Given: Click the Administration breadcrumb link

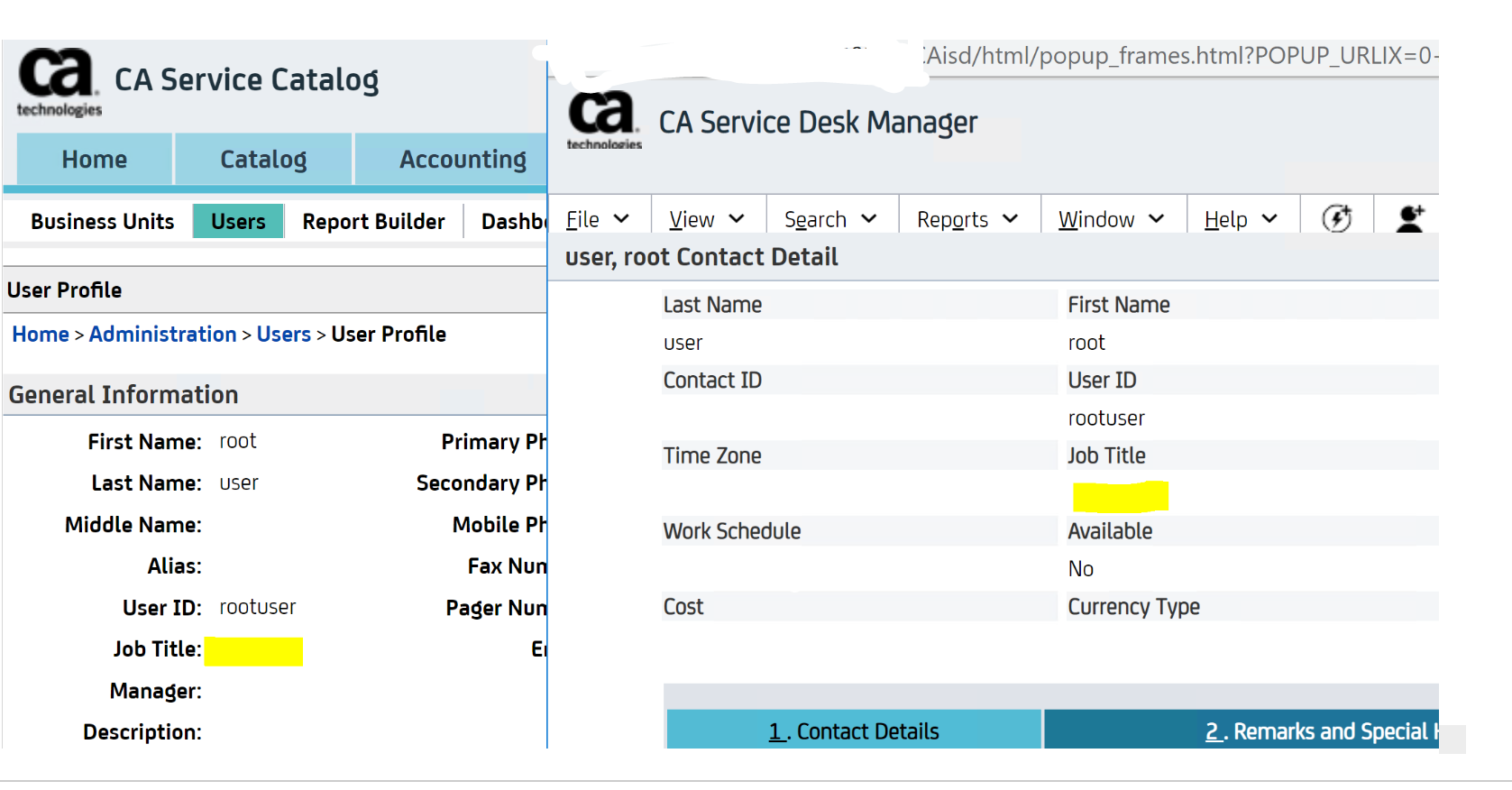Looking at the screenshot, I should 162,335.
